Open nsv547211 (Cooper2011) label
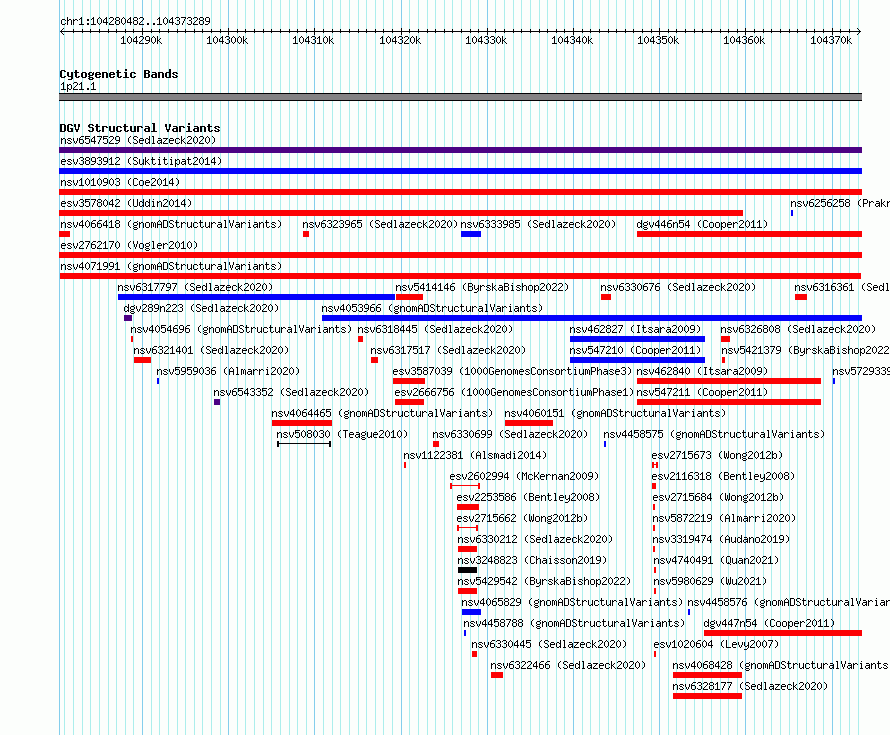Image resolution: width=890 pixels, height=735 pixels. (702, 392)
